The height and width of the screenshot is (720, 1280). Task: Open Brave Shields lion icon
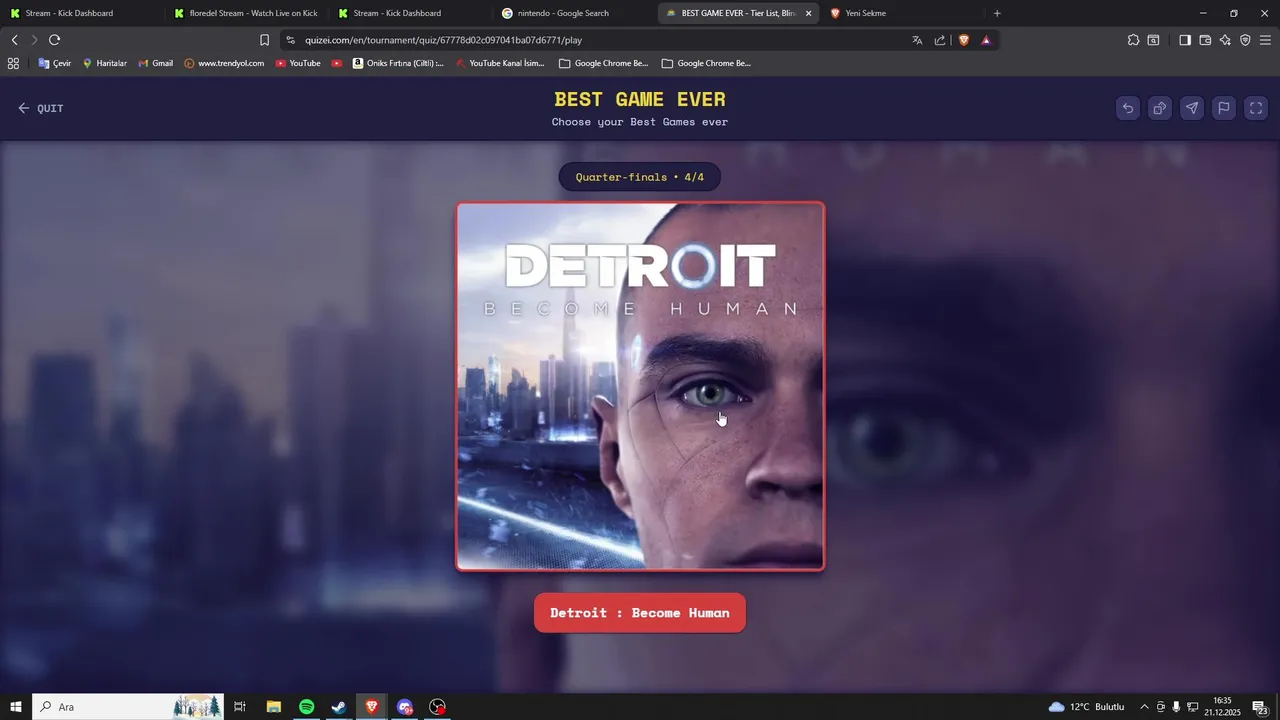[x=964, y=40]
